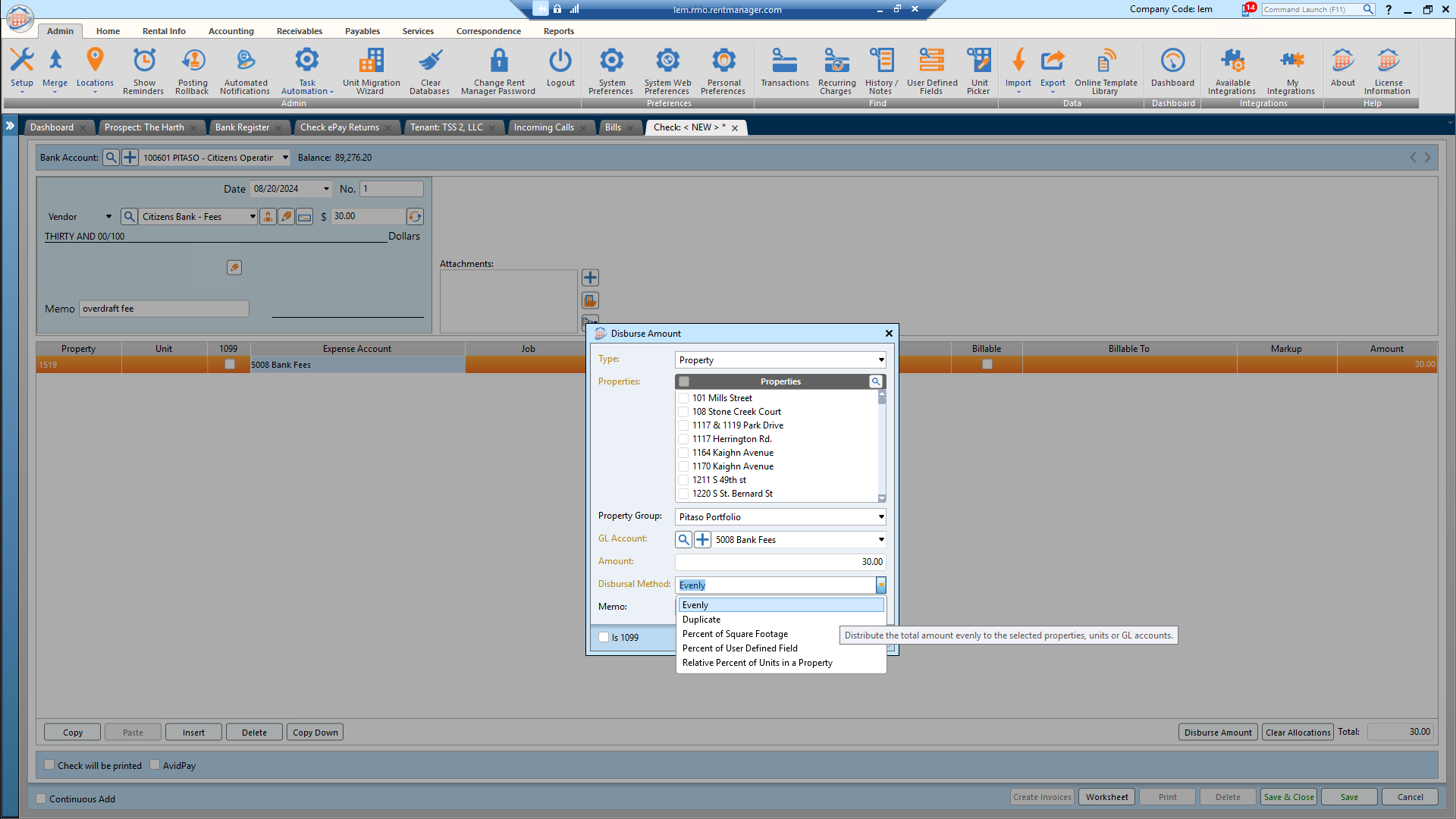Launch the Unit Picker
Viewport: 1456px width, 819px height.
[979, 71]
